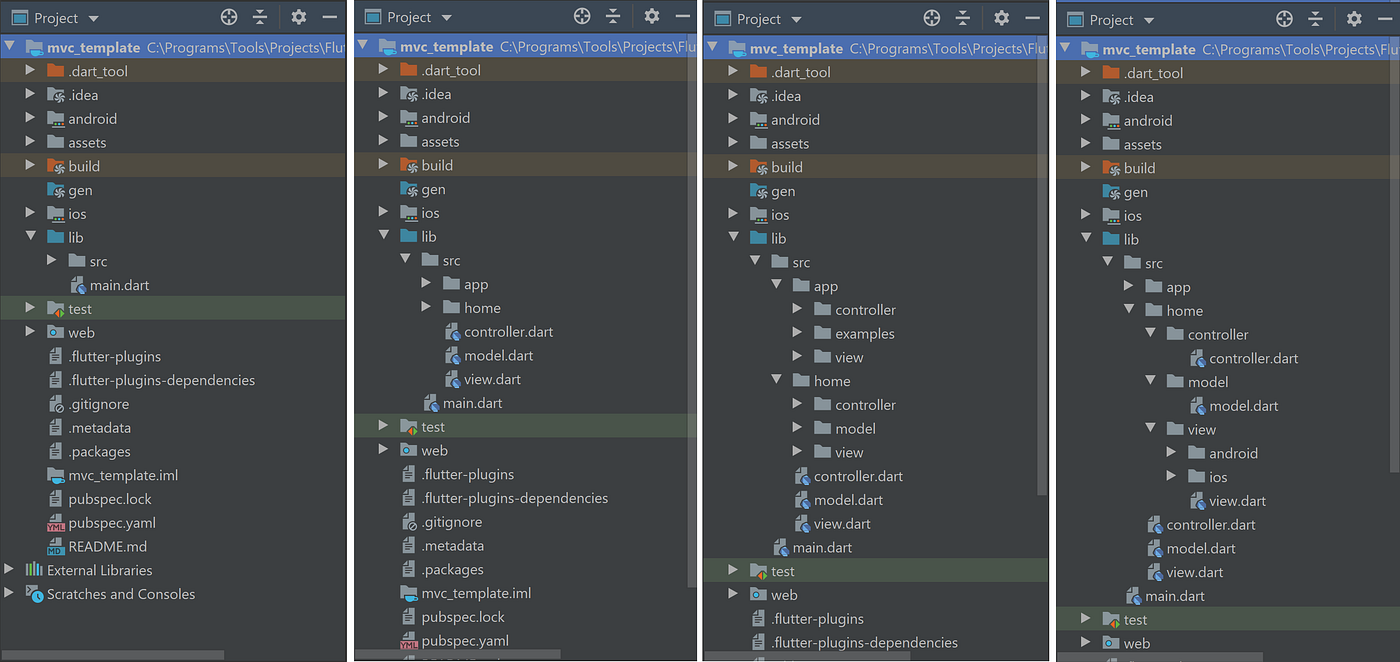Select the ios folder under view in the fourth panel
The width and height of the screenshot is (1400, 662).
pyautogui.click(x=1218, y=477)
